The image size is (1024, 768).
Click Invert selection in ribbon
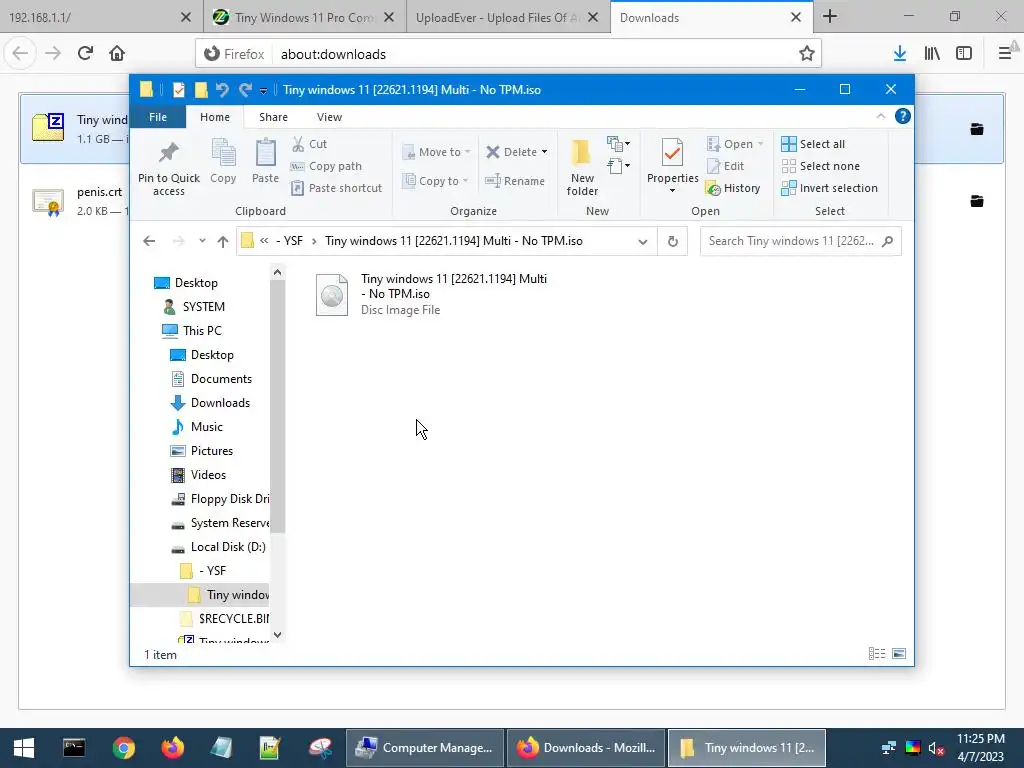point(829,188)
